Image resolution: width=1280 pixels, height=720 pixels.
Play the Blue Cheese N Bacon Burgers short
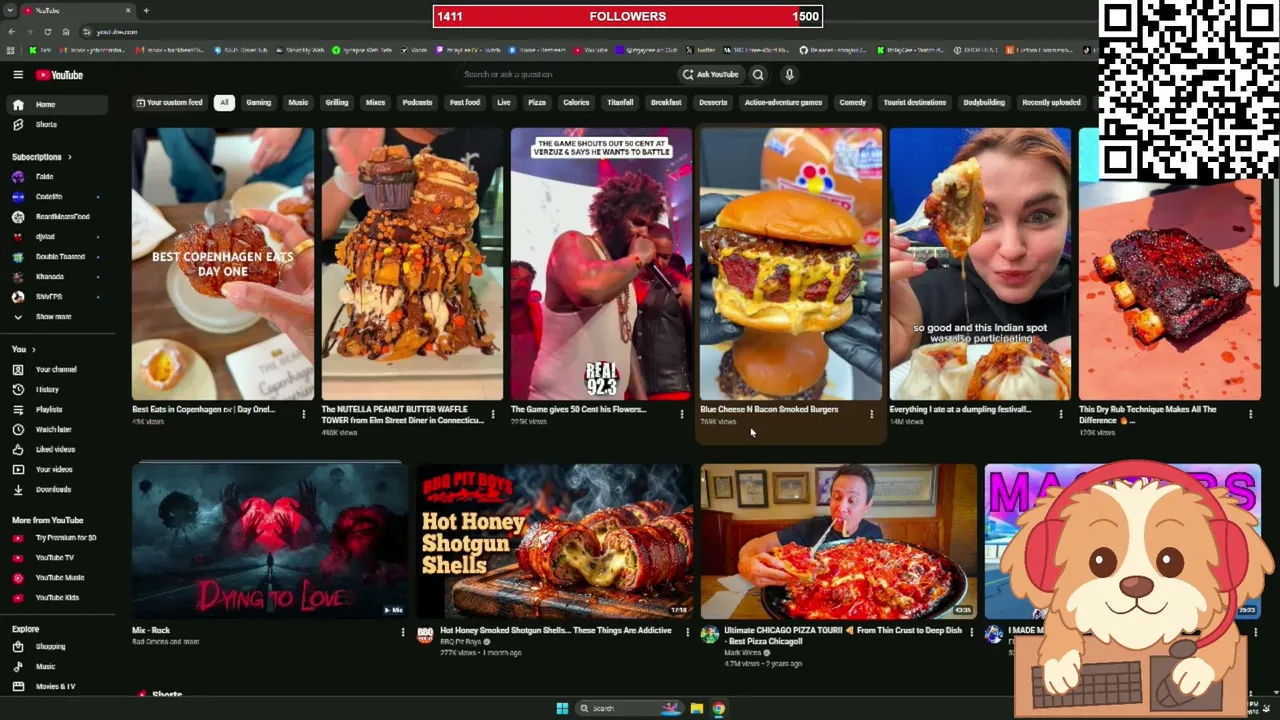click(x=790, y=264)
